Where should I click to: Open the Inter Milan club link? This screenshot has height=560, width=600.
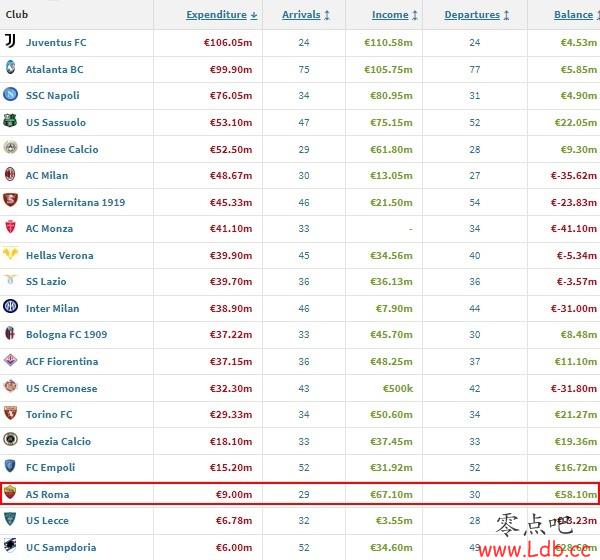(53, 309)
